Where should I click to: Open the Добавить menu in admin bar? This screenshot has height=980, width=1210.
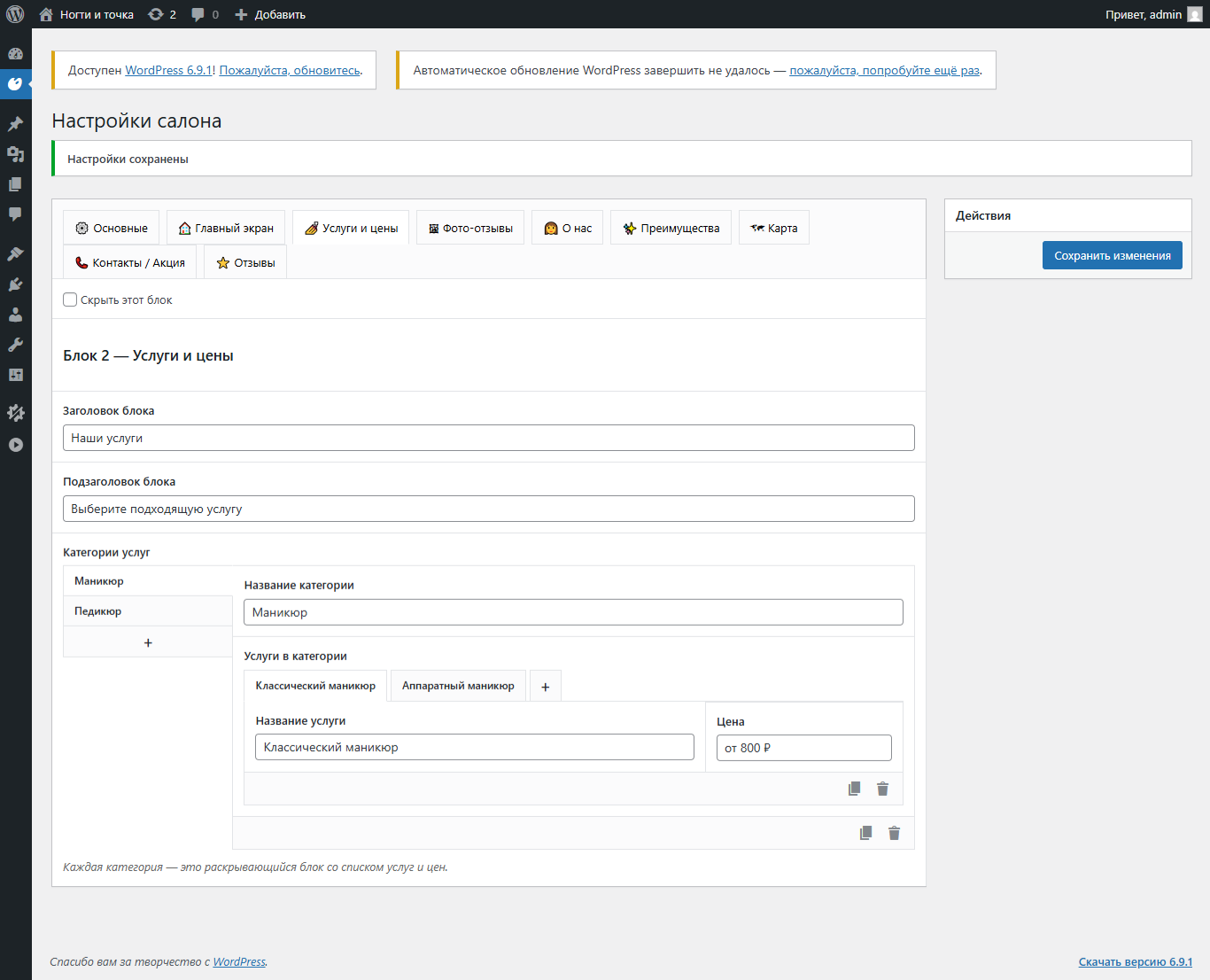pos(270,14)
